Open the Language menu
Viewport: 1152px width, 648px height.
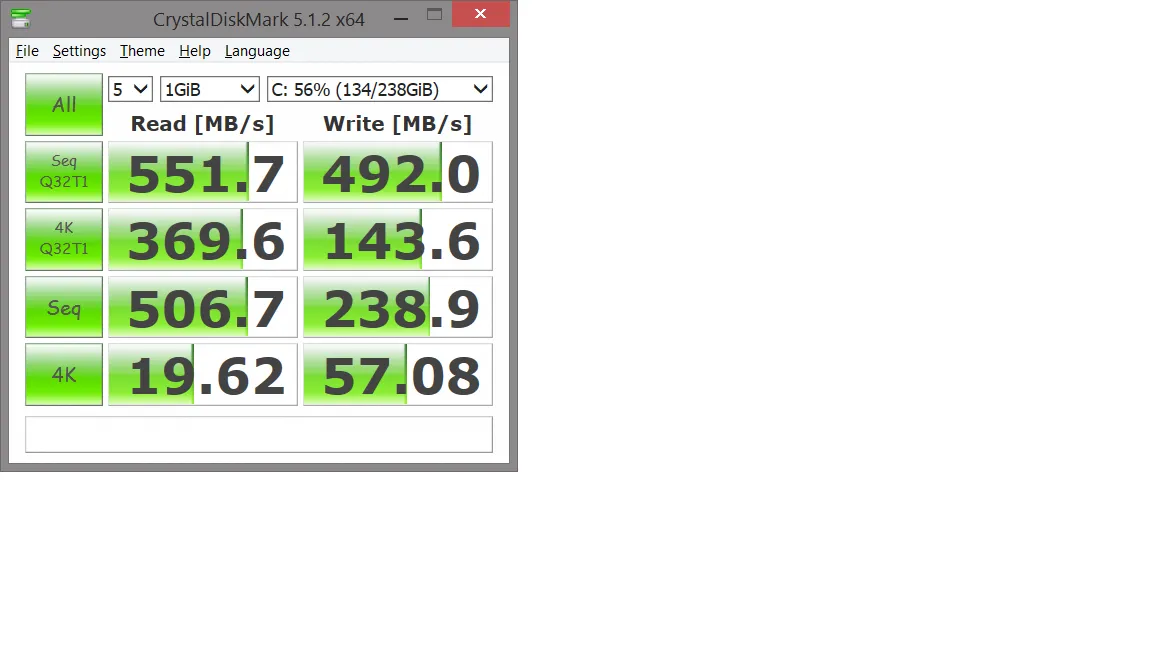click(257, 51)
